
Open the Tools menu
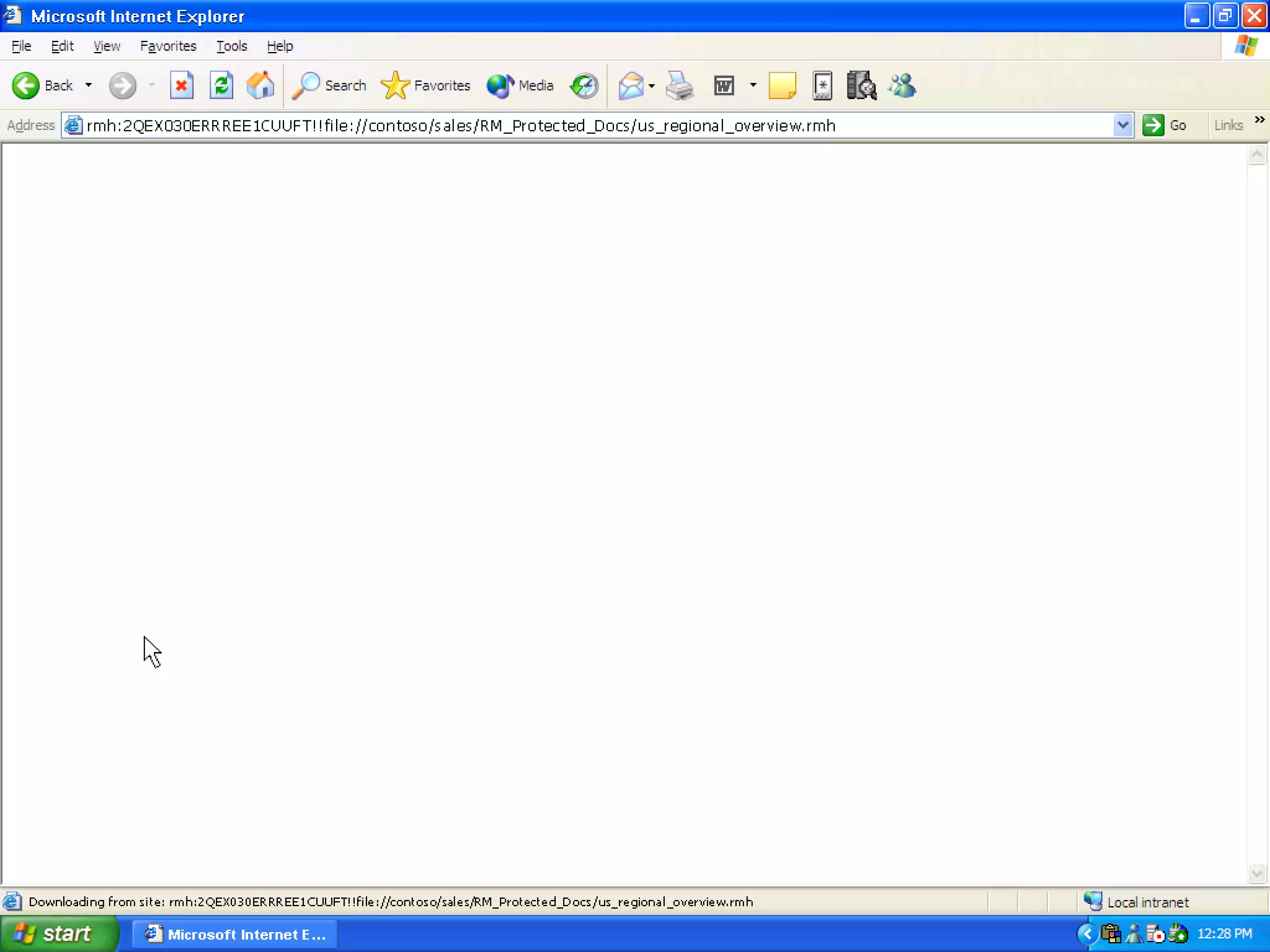pyautogui.click(x=231, y=46)
